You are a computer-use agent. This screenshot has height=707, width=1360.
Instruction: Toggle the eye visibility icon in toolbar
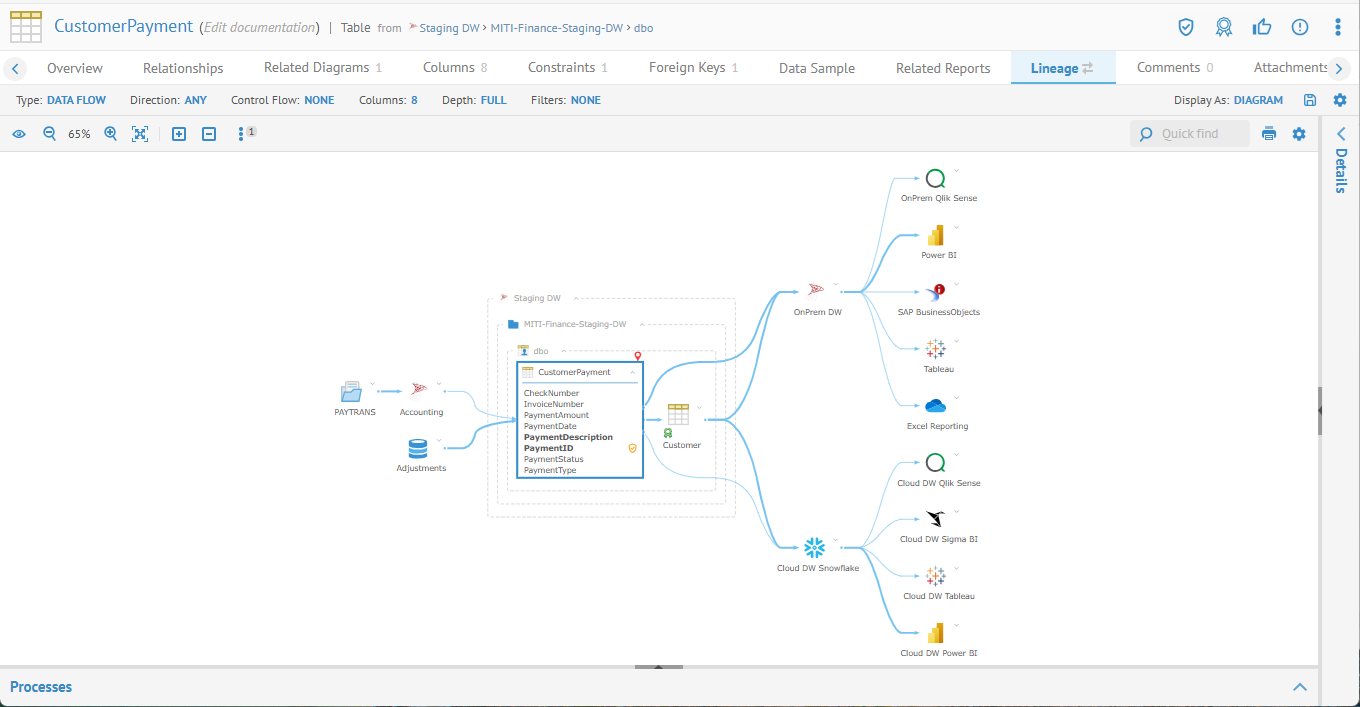pos(19,134)
